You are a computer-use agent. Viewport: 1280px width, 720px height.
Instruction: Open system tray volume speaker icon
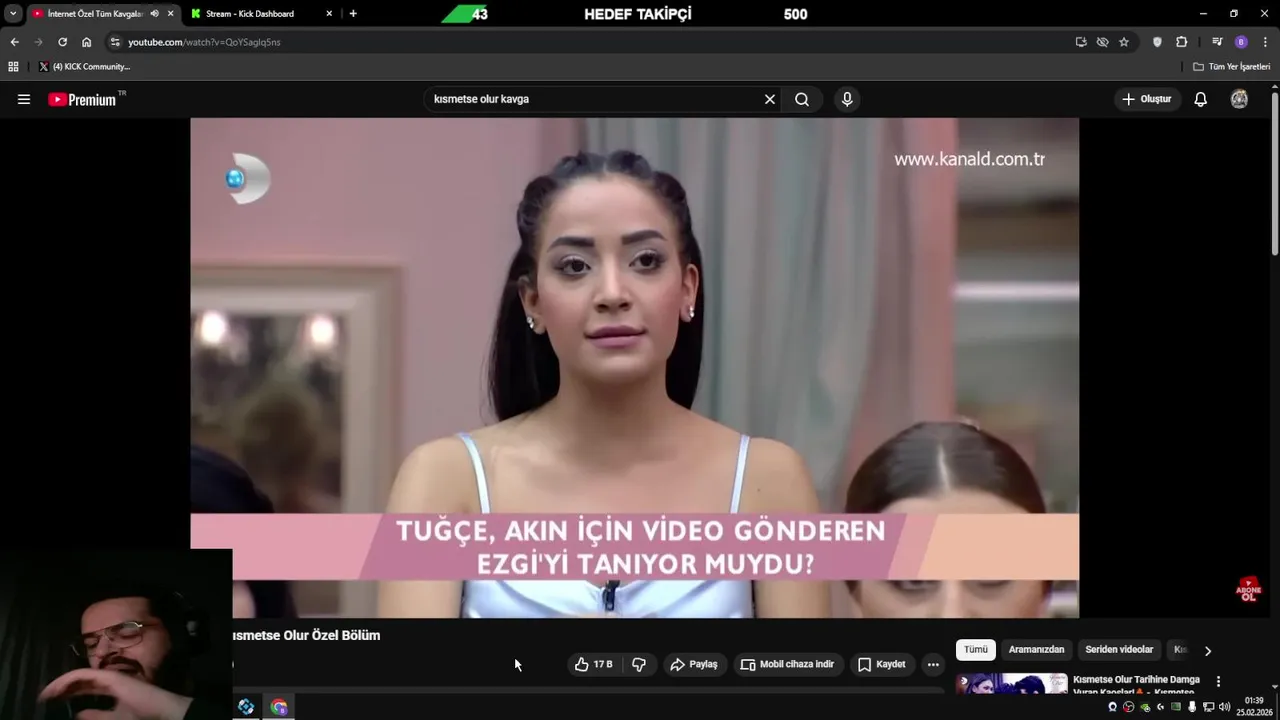[1225, 707]
